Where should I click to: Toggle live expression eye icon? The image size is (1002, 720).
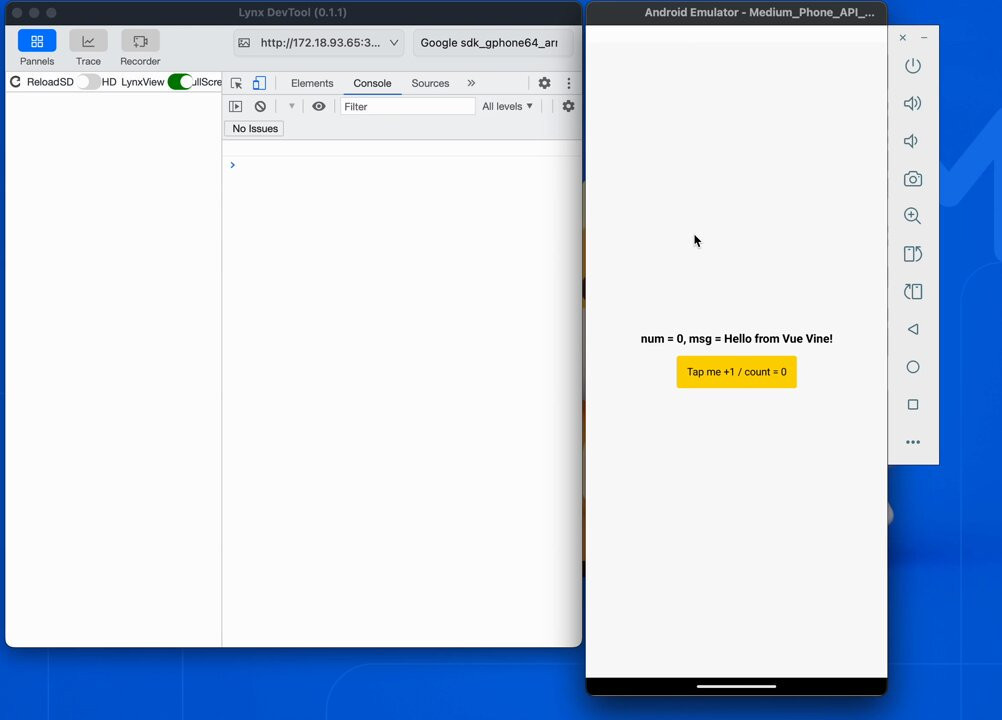pyautogui.click(x=318, y=106)
